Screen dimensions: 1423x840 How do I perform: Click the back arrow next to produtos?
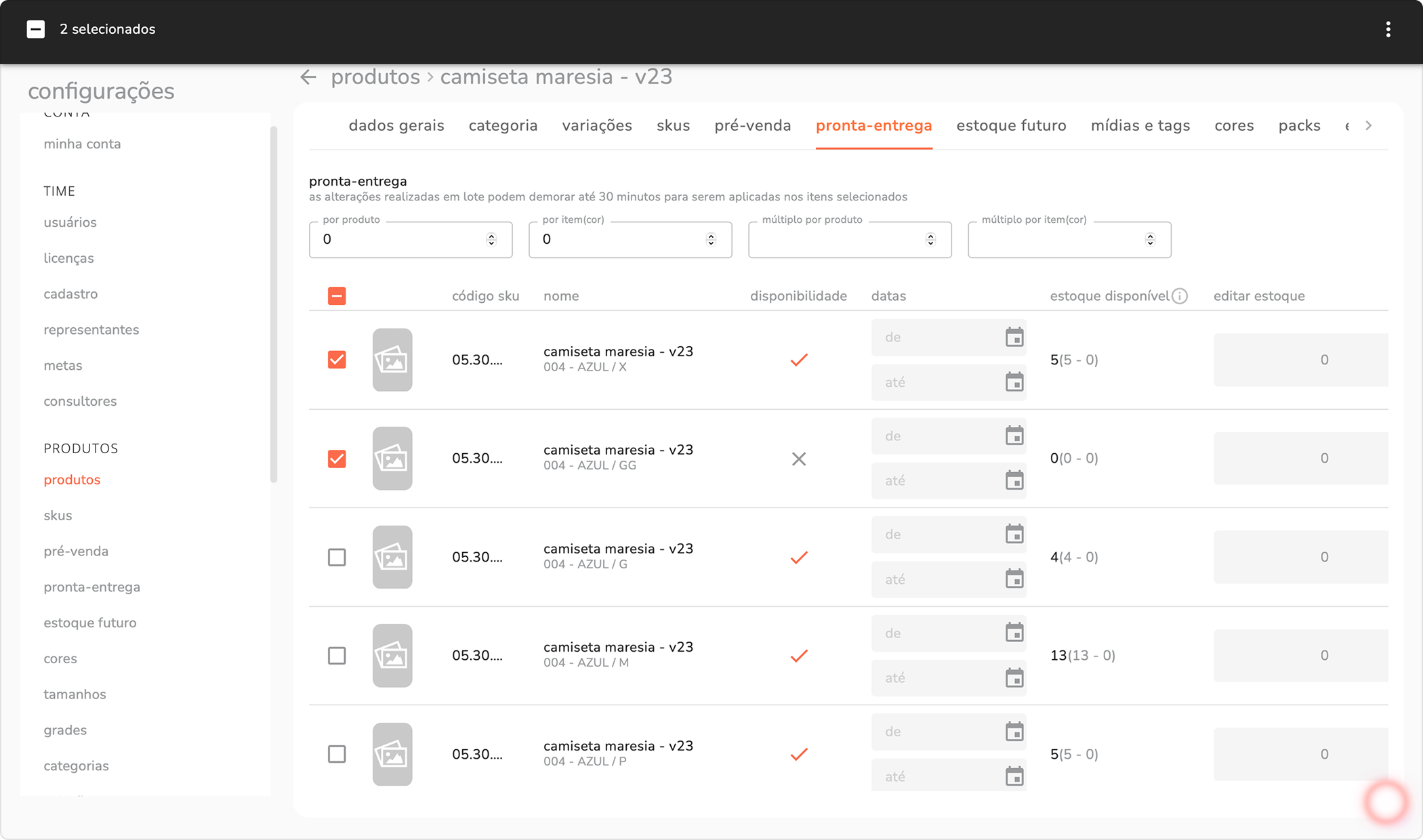tap(308, 77)
